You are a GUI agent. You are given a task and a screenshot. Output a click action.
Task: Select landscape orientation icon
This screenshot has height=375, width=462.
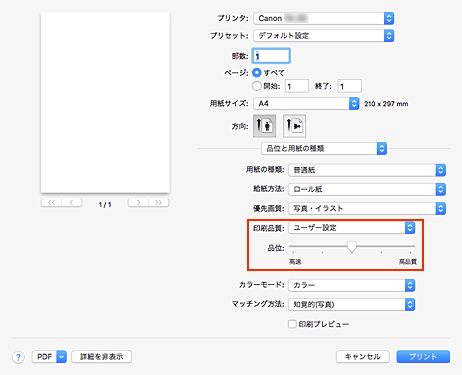[x=294, y=126]
